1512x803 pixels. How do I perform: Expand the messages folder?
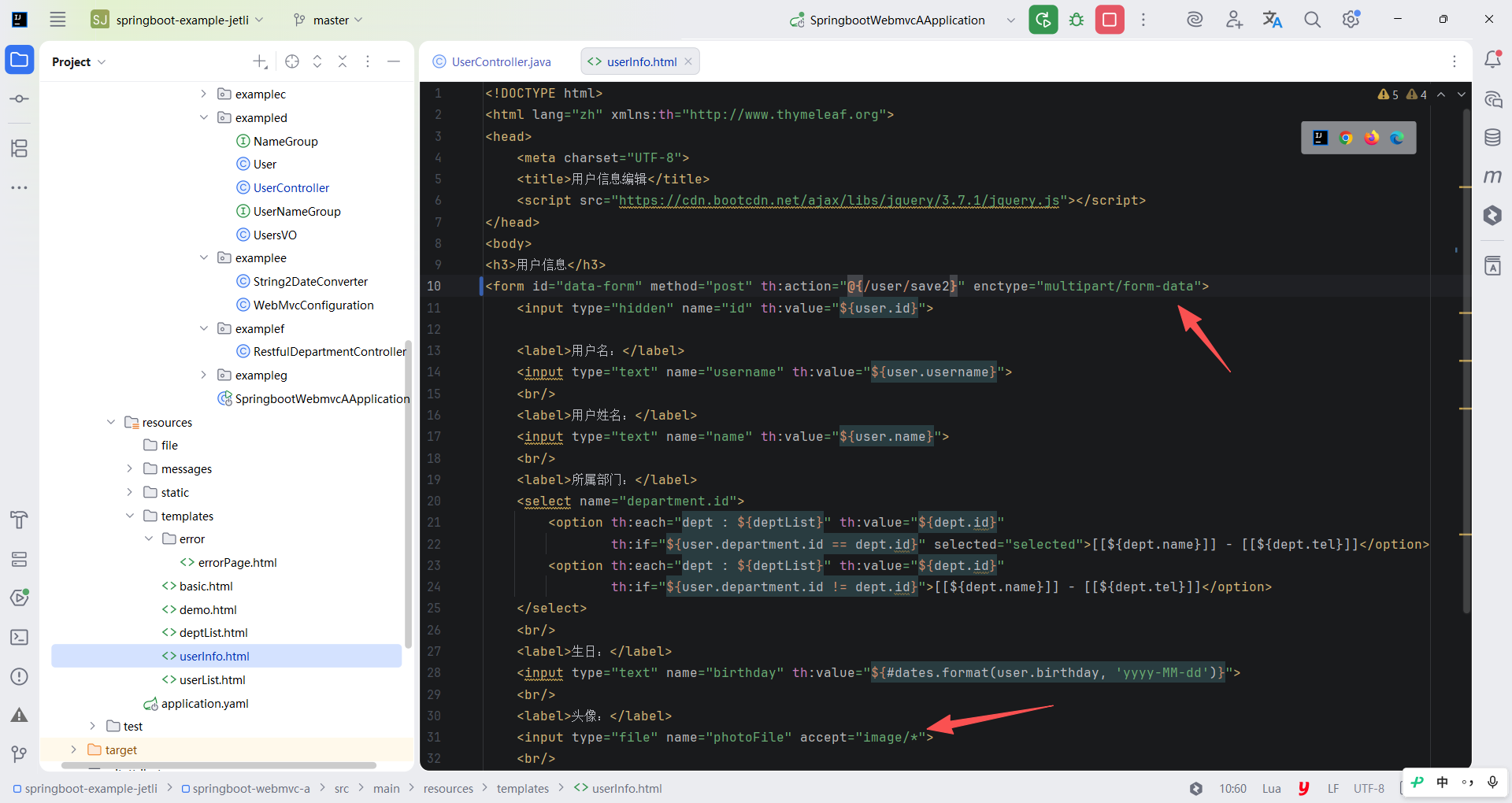pos(130,468)
